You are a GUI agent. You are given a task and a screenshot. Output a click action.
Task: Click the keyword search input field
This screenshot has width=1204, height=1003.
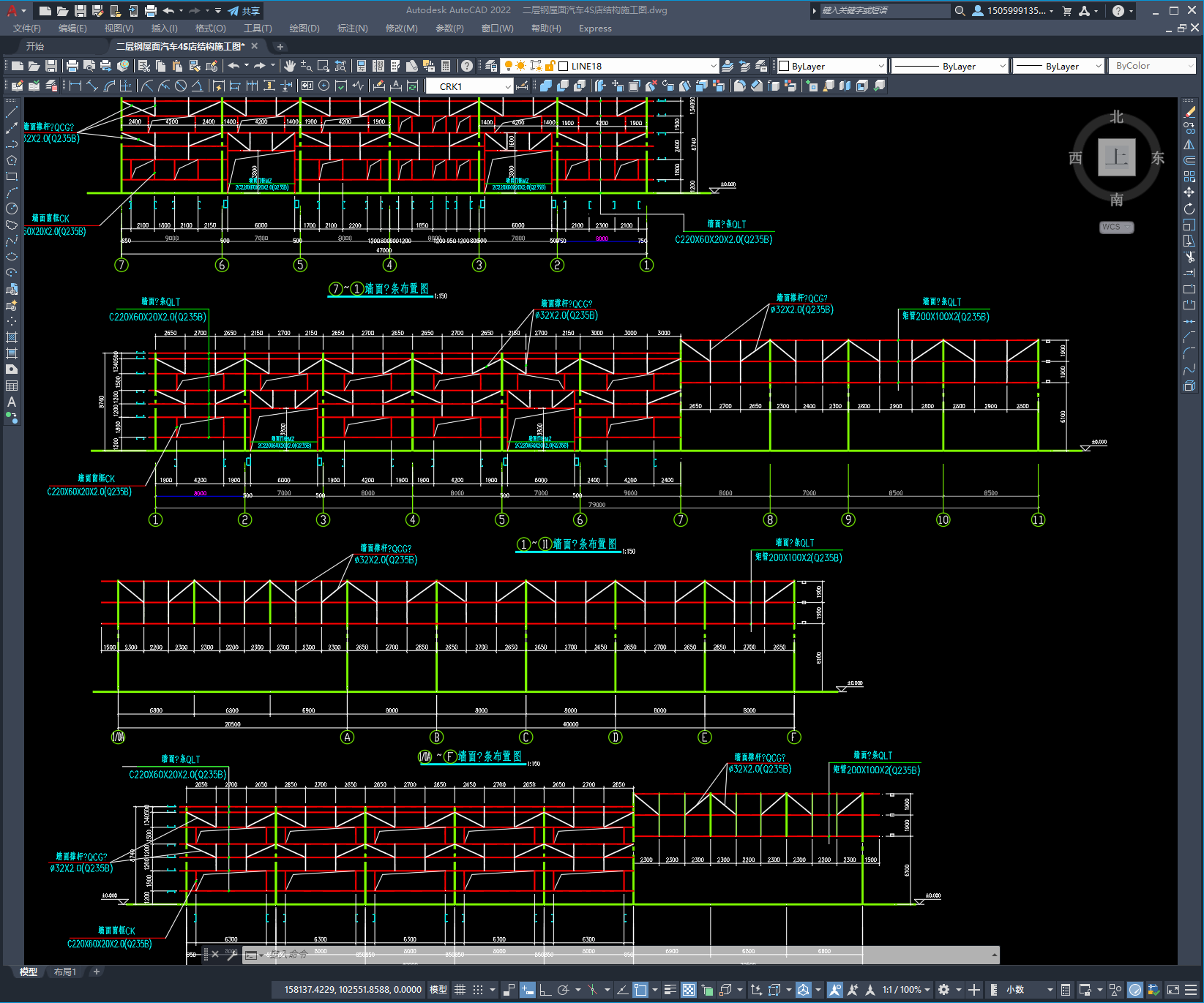click(884, 11)
